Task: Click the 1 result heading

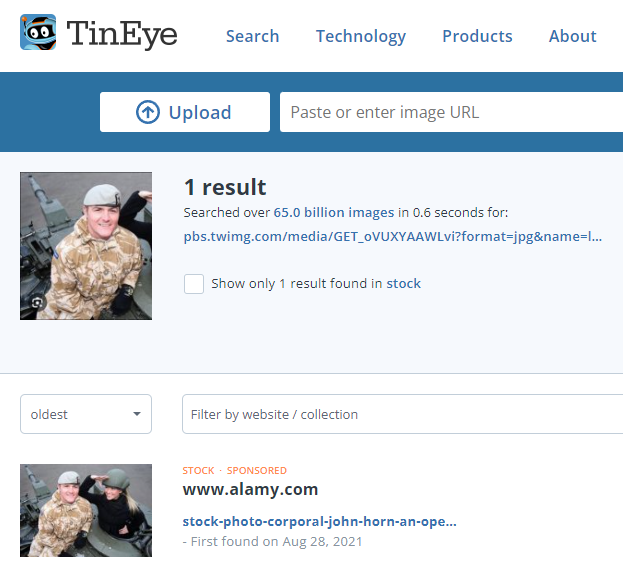Action: pos(225,187)
